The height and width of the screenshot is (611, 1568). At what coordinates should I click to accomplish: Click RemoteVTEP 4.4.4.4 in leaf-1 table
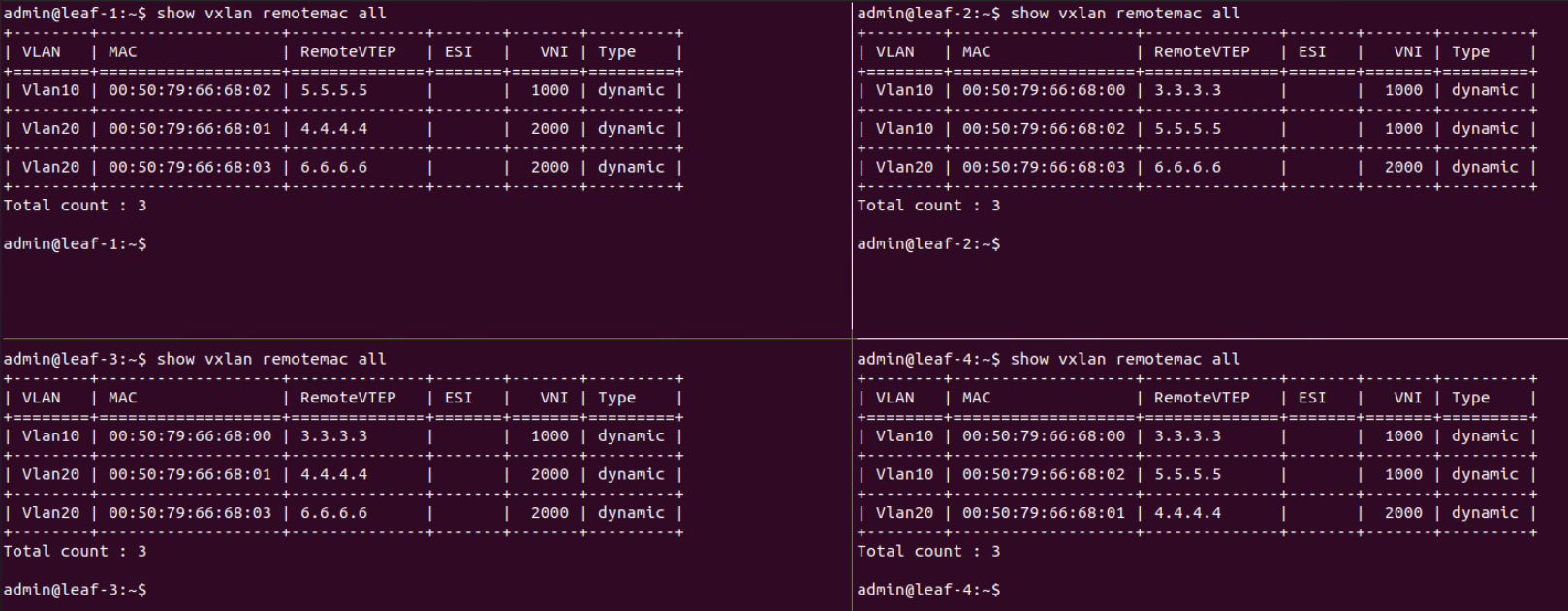click(333, 129)
